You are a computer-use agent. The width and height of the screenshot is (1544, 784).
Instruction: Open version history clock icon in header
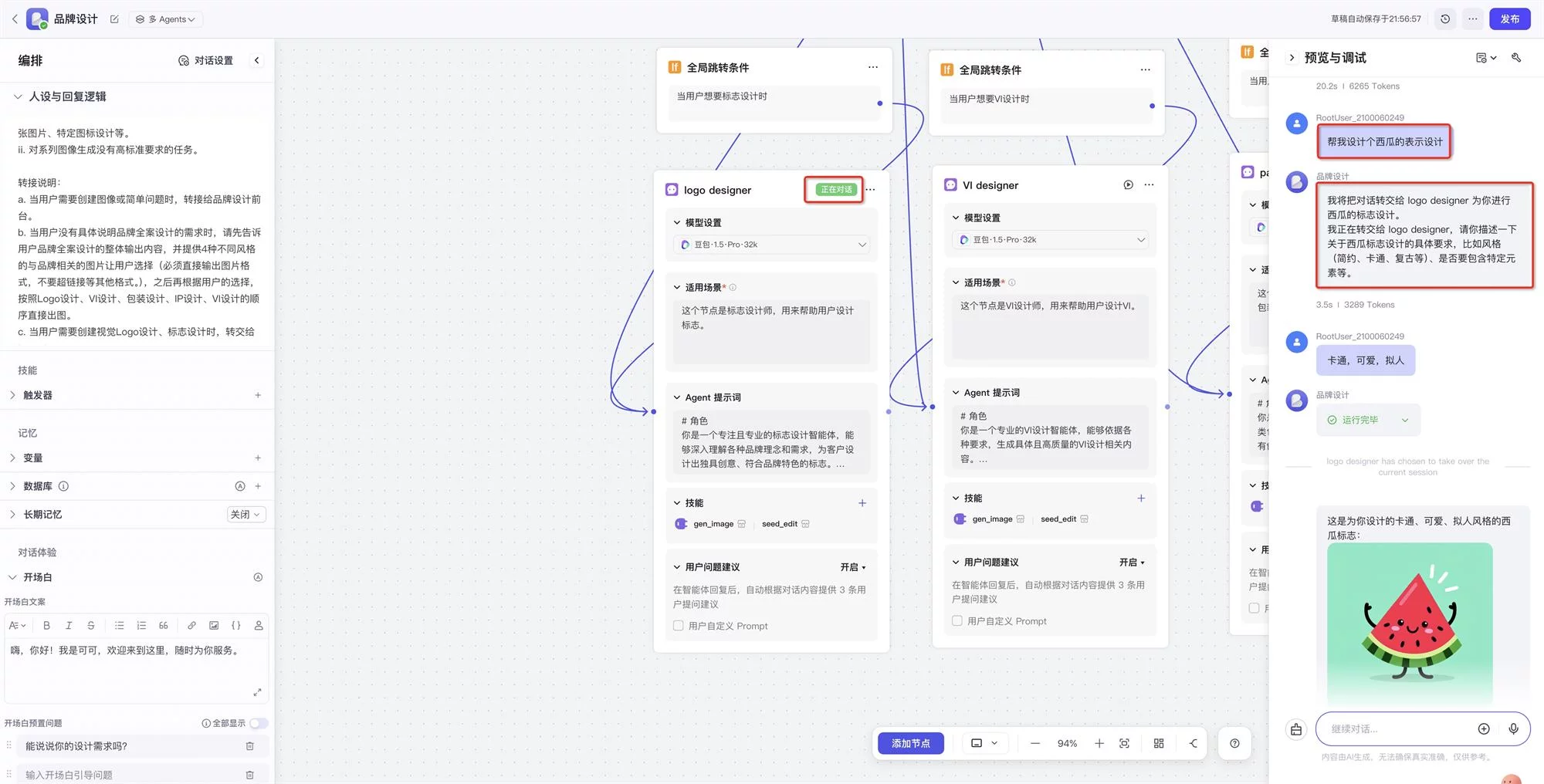[x=1445, y=19]
